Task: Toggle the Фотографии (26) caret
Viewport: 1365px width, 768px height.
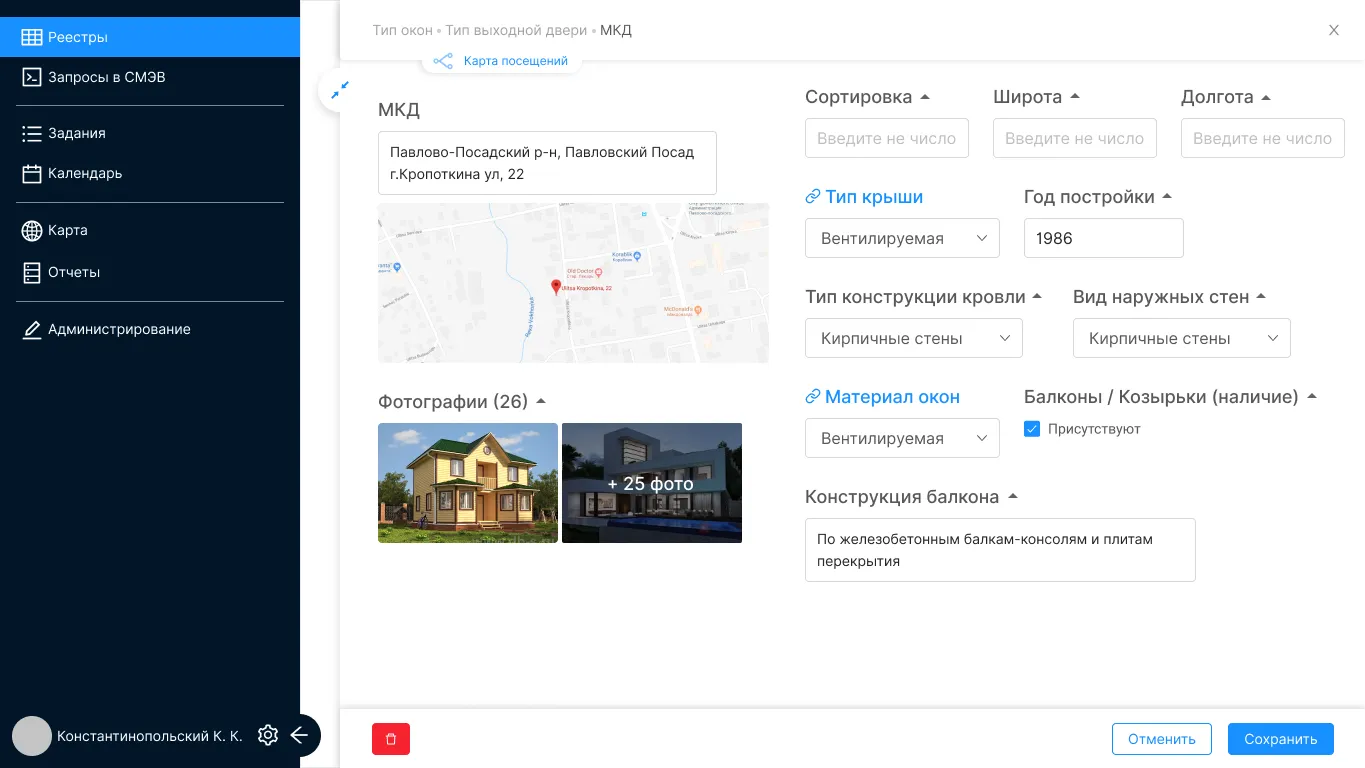Action: pyautogui.click(x=541, y=401)
